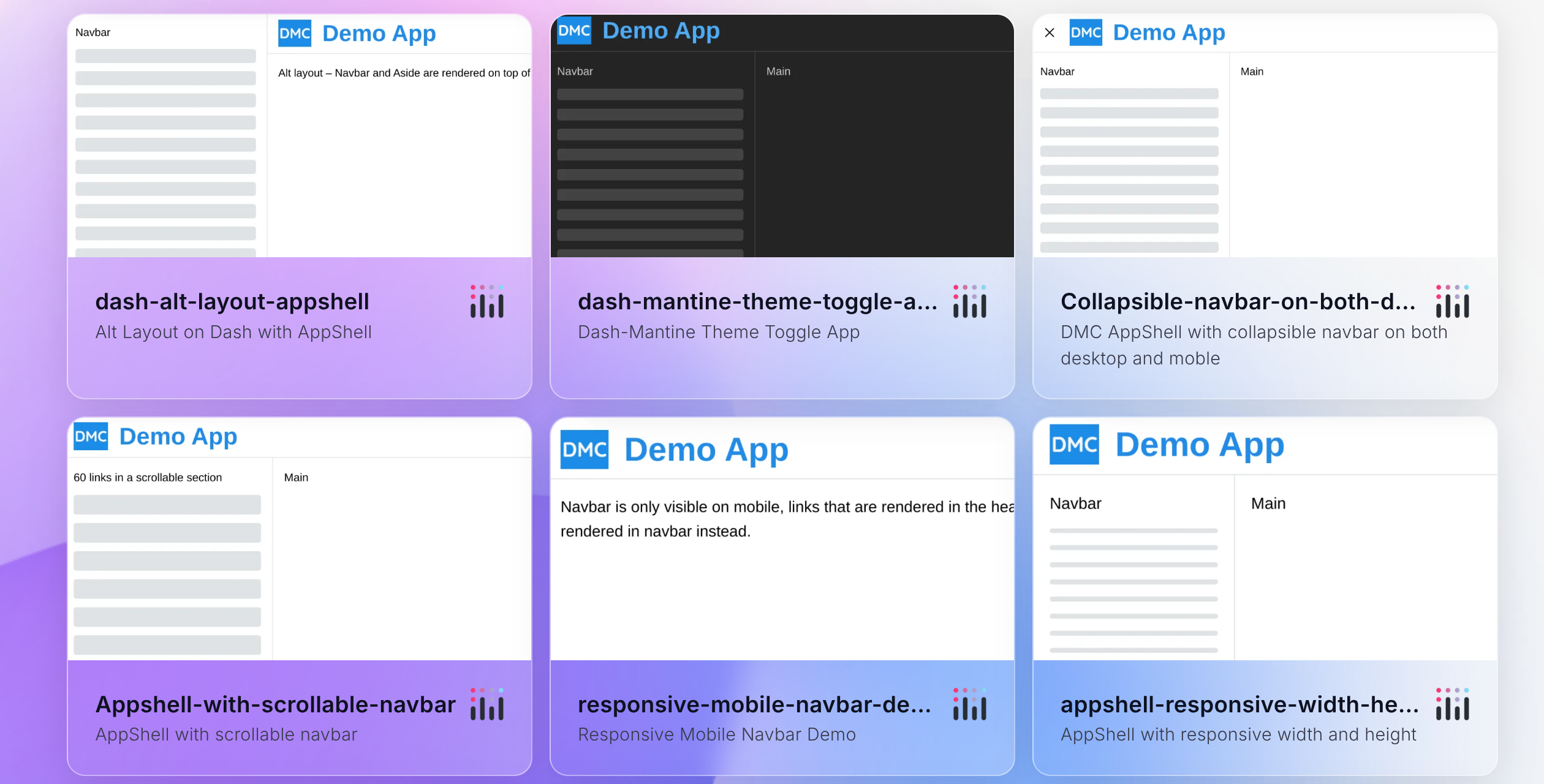Open the dash-alt-layout-appshell title link
This screenshot has height=784, width=1544.
click(x=232, y=301)
